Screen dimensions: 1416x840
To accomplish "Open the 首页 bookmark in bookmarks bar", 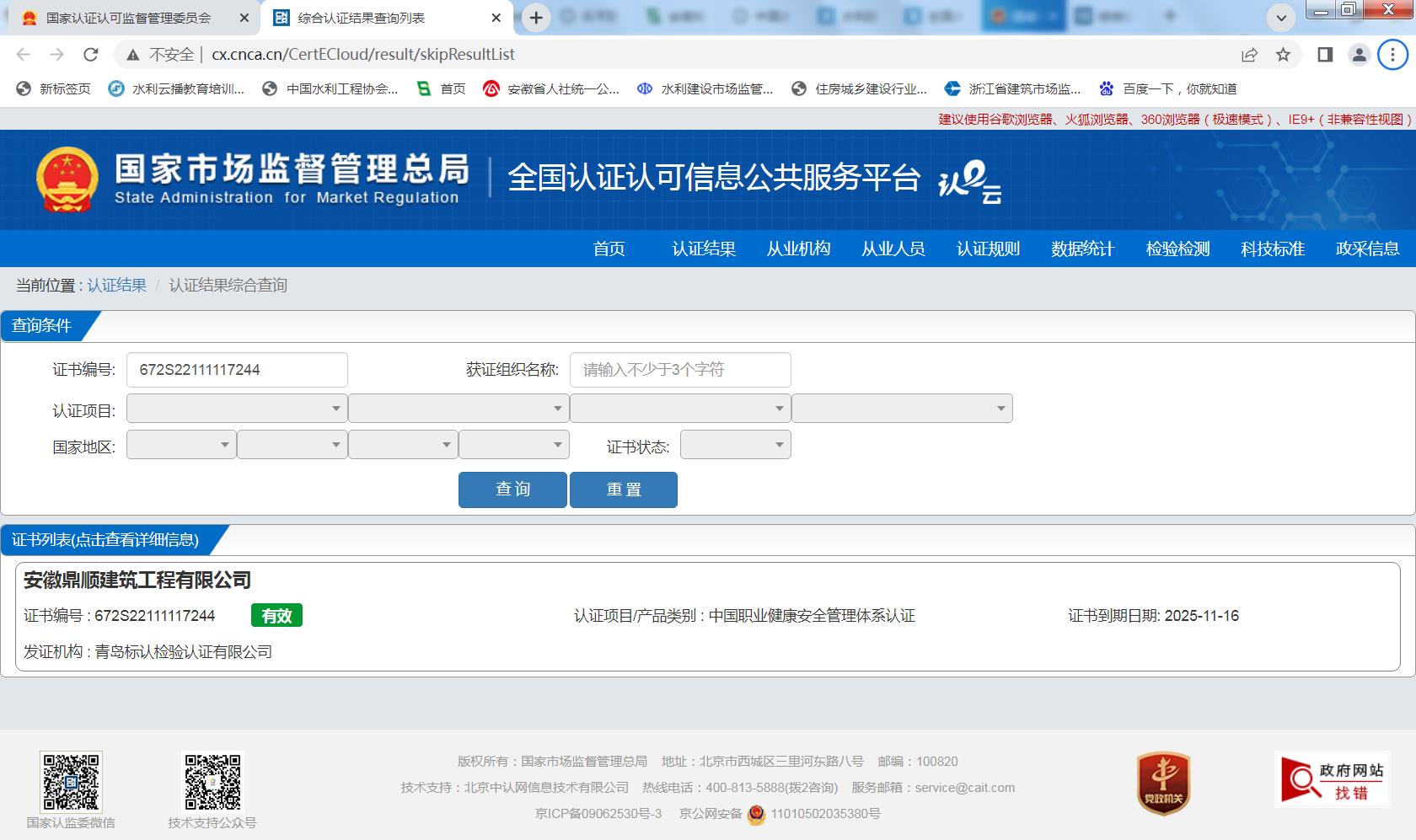I will tap(442, 88).
